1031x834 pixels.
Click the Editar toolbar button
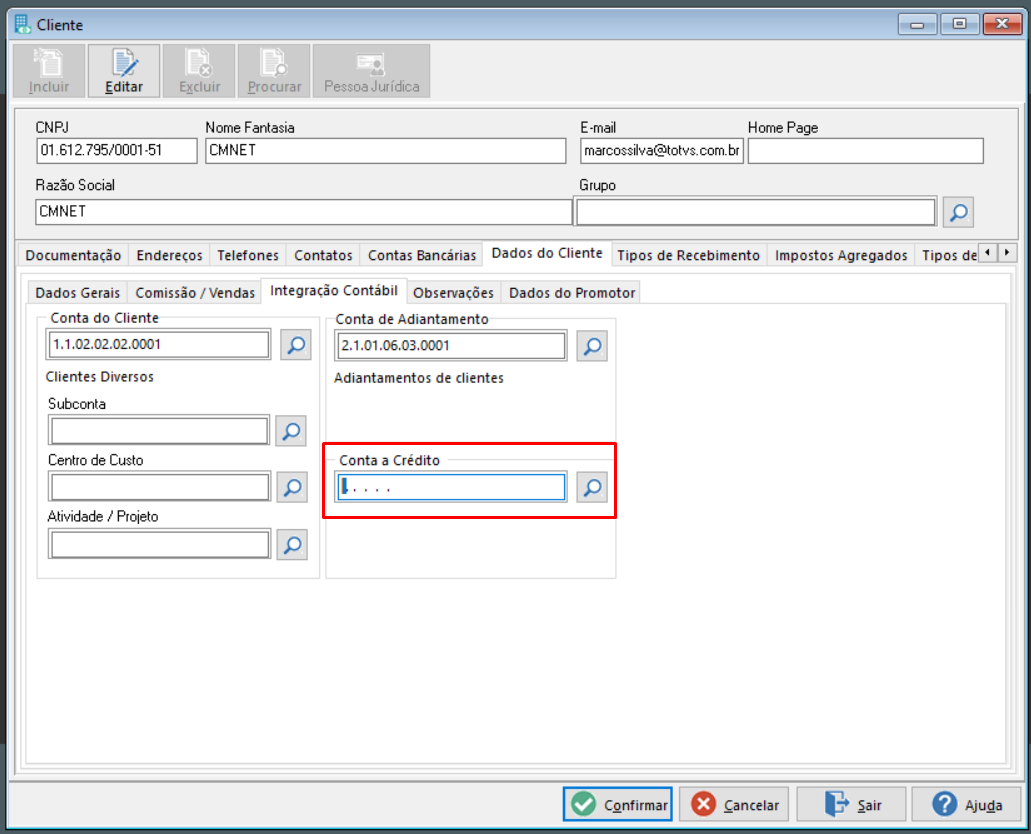pyautogui.click(x=124, y=71)
